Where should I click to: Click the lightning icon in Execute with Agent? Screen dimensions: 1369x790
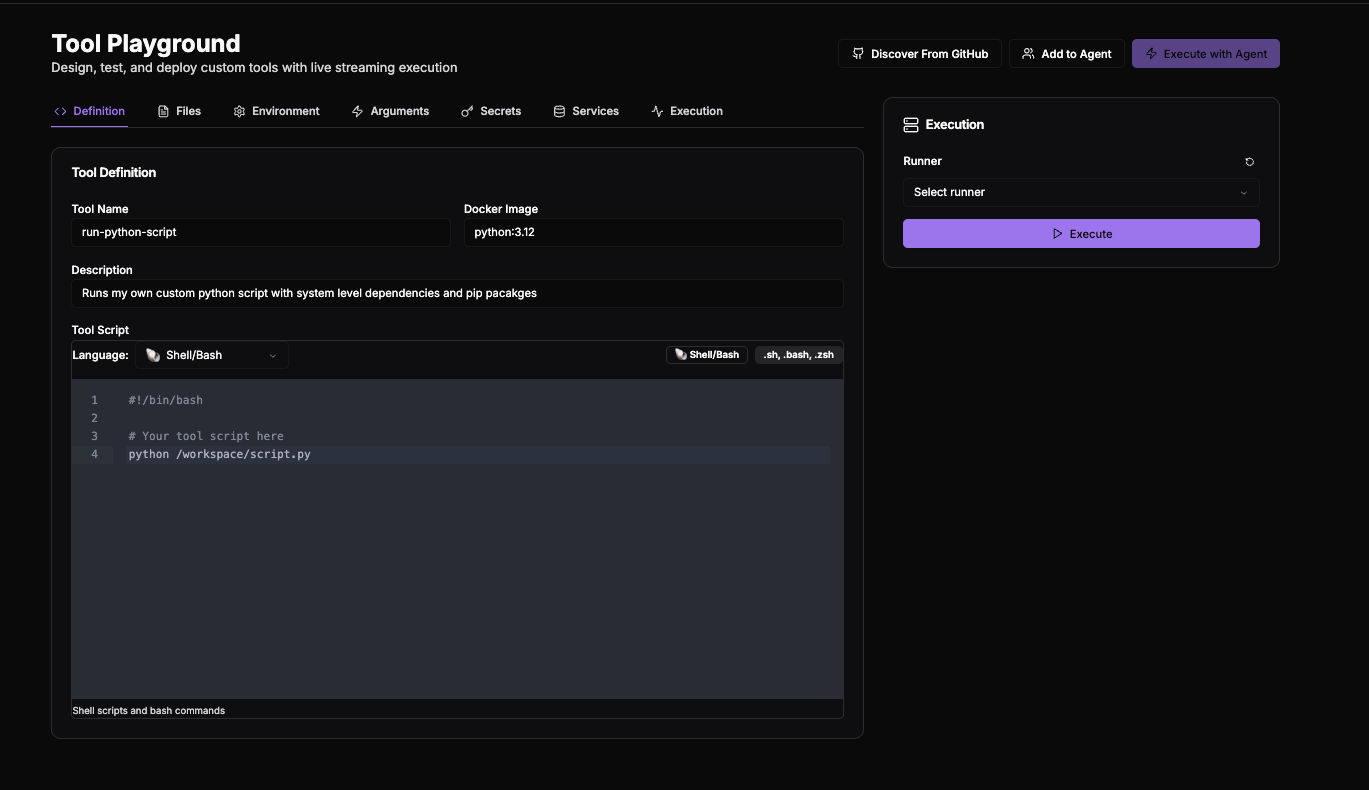(1151, 54)
